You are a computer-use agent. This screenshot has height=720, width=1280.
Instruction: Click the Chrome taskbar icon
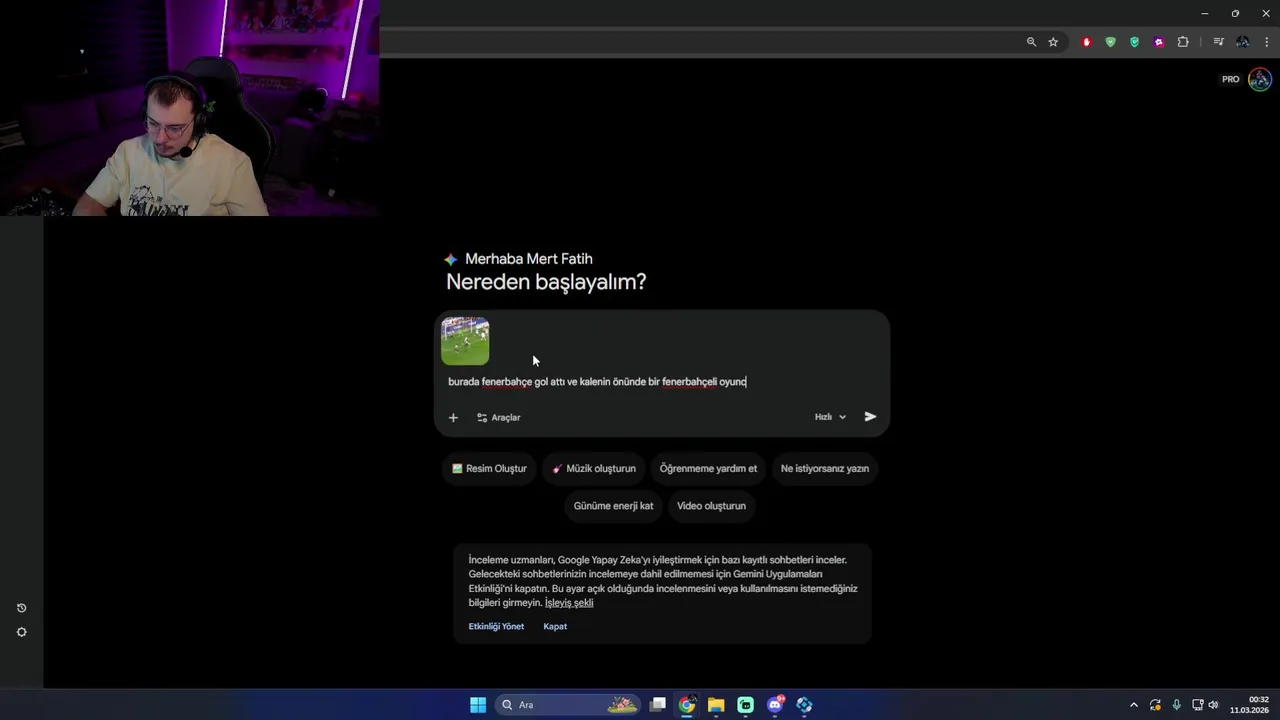(x=687, y=705)
